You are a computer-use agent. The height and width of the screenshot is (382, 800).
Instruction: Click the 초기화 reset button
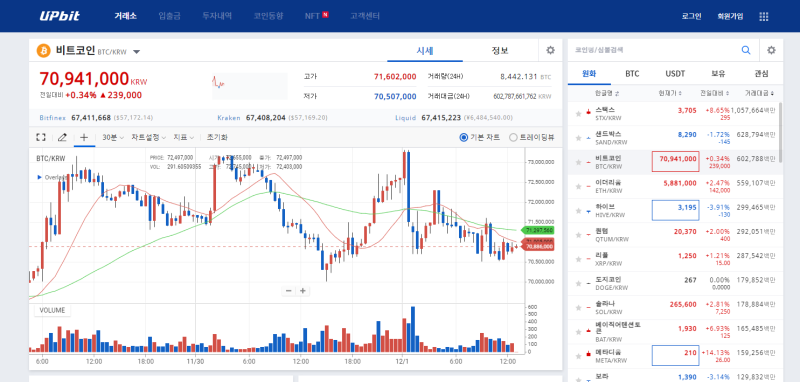click(217, 137)
